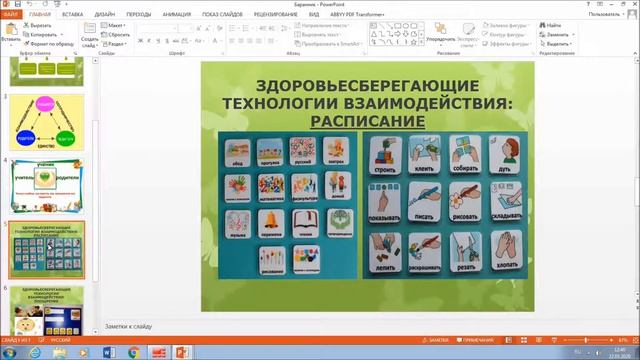Click the status bar language indicator (Русский)
Screen dimensions: 640x360
point(60,340)
